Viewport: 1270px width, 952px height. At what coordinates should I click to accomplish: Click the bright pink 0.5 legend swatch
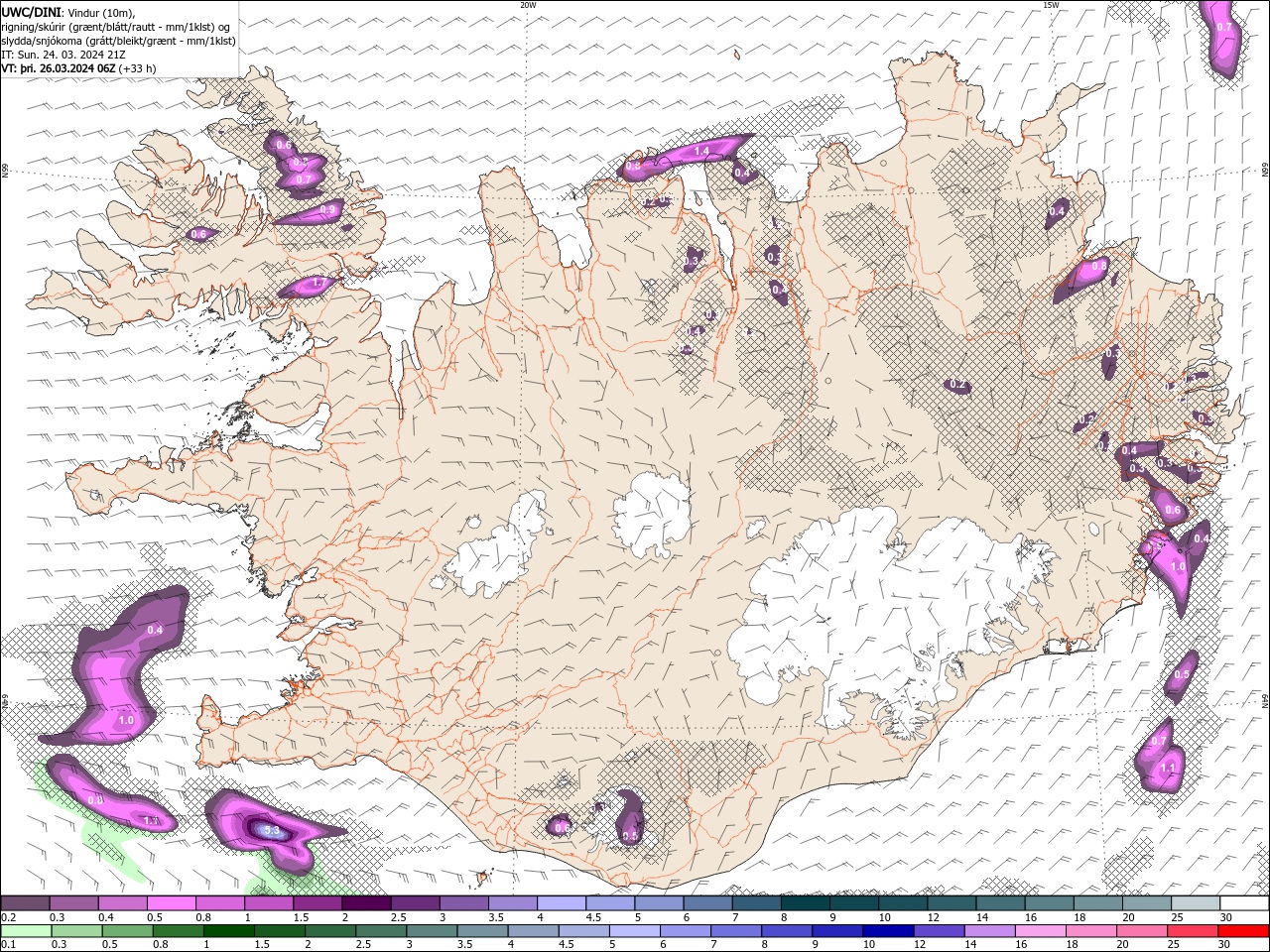click(x=172, y=902)
